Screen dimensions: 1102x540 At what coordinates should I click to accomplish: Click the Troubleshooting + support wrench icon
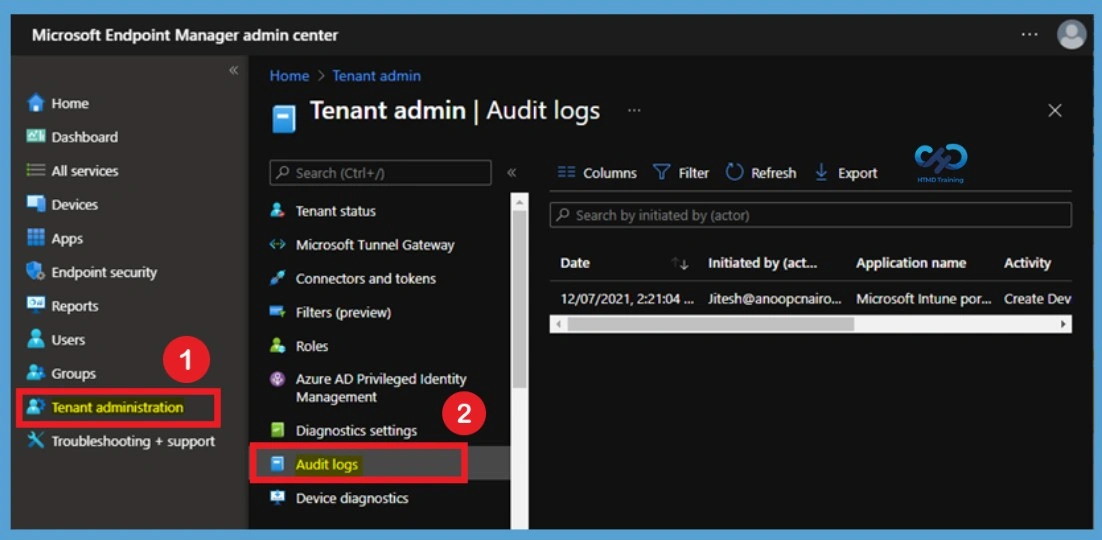click(x=35, y=441)
